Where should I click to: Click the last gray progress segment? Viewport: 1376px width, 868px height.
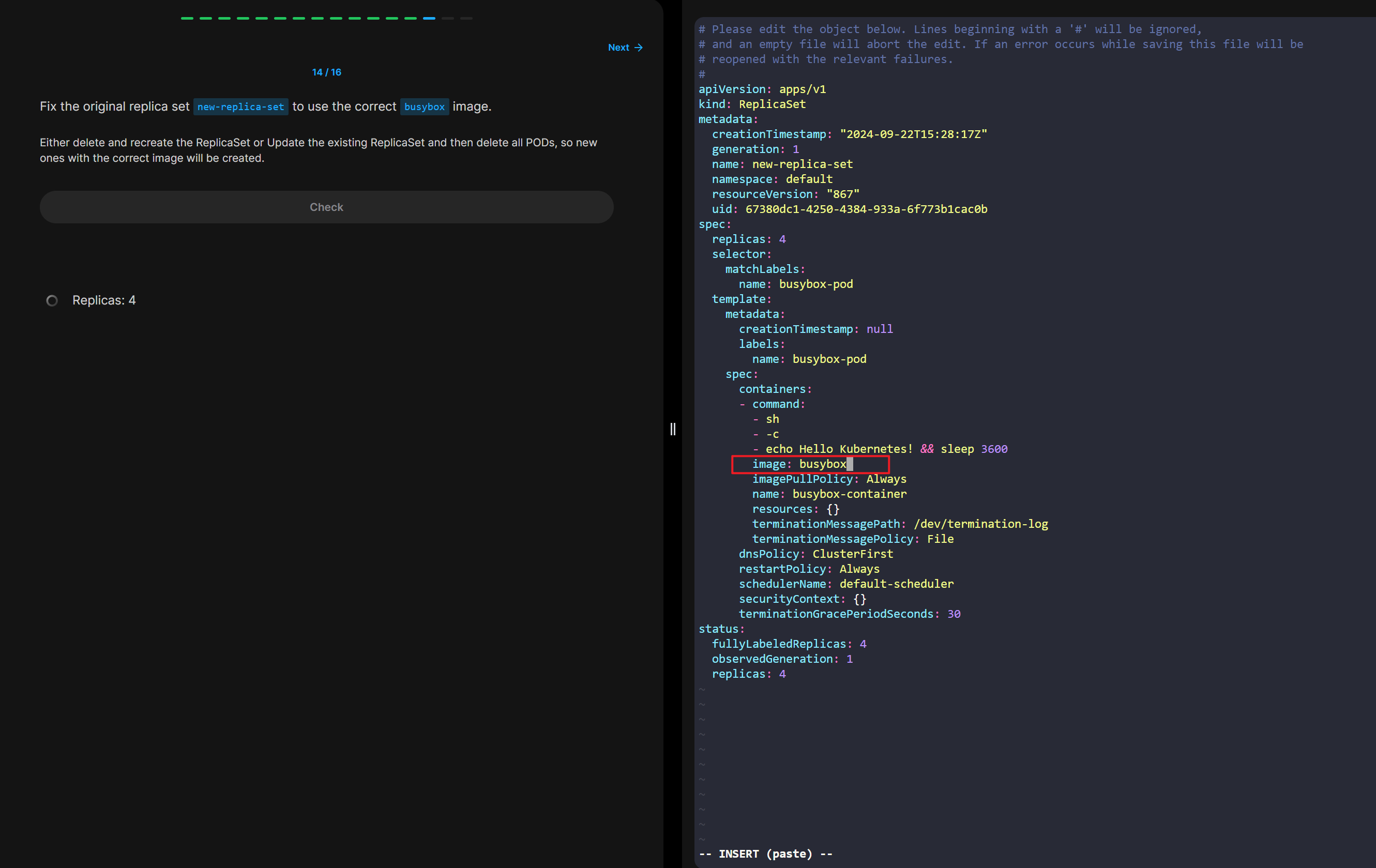point(466,18)
